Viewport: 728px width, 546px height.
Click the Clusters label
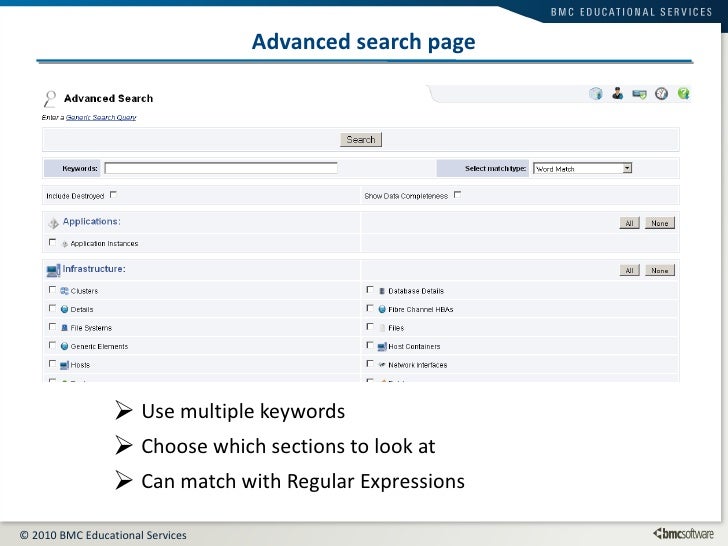click(x=84, y=291)
